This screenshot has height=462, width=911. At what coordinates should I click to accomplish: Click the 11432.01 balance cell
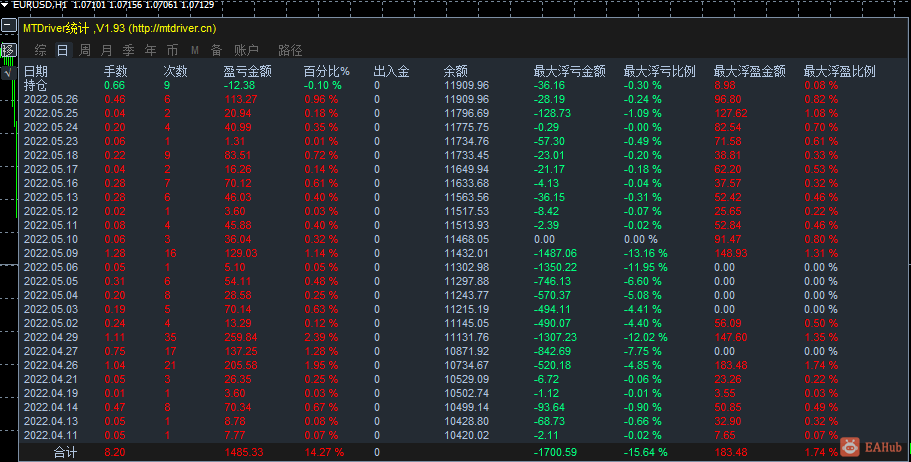(x=467, y=253)
